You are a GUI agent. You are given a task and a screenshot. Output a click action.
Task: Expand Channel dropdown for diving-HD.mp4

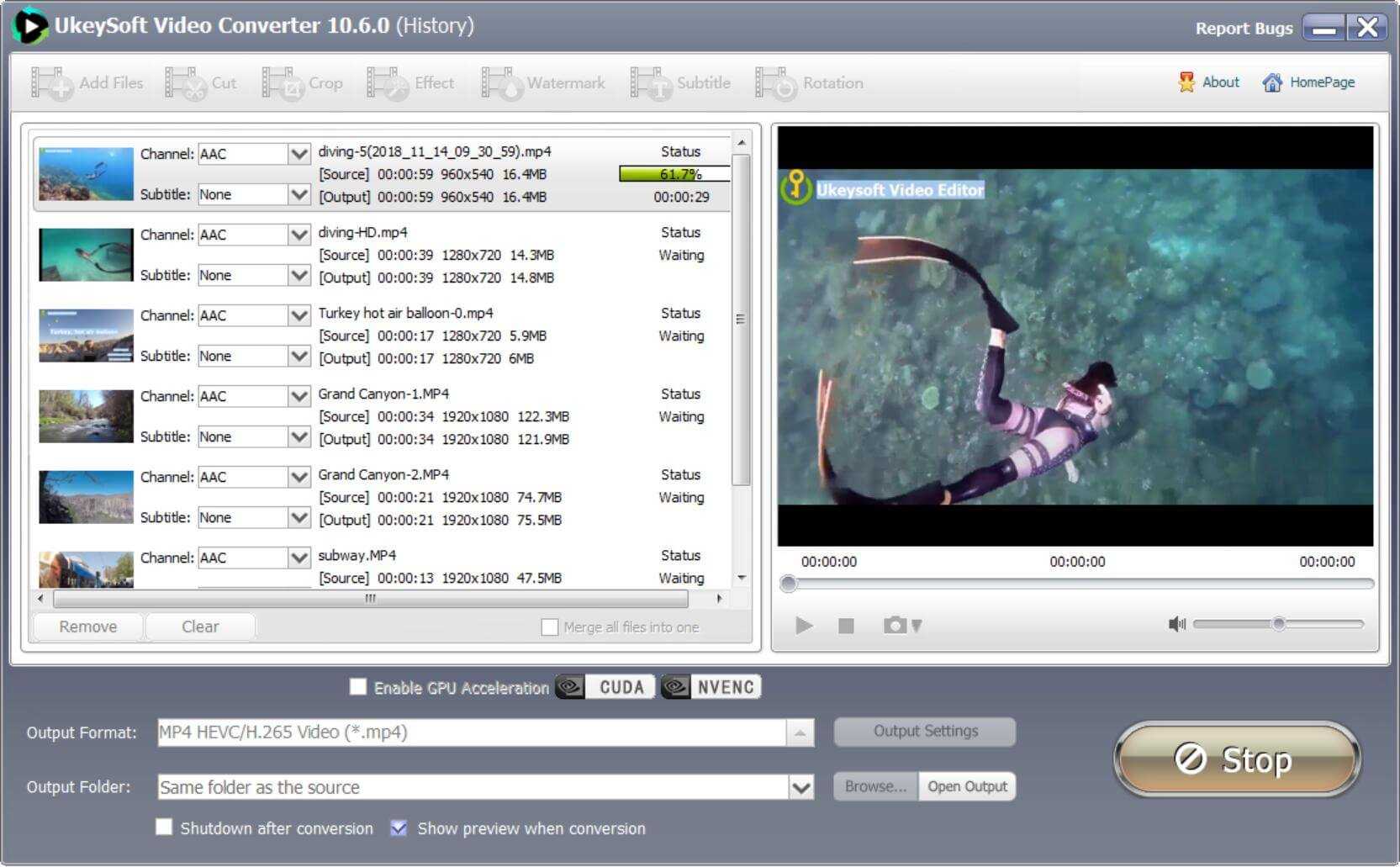pos(298,235)
